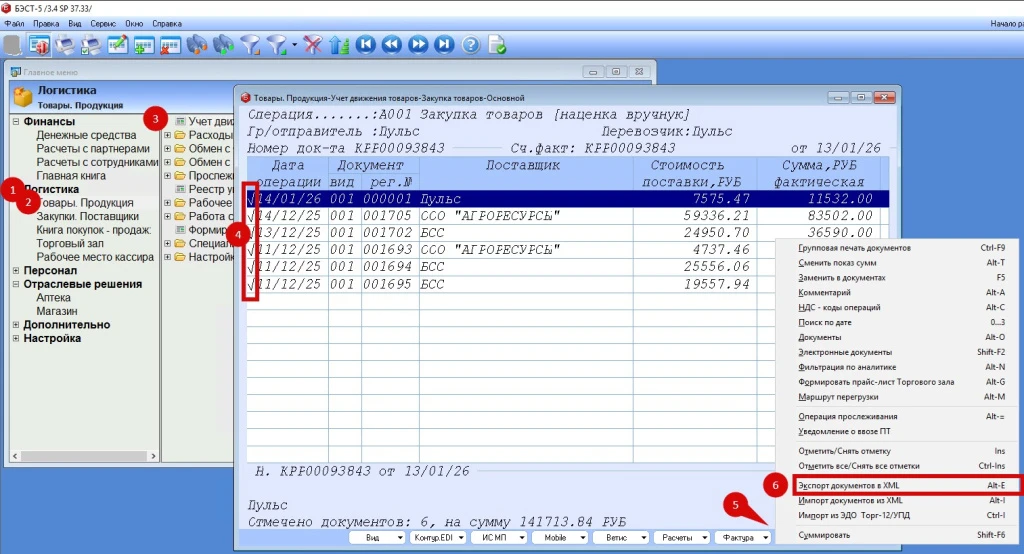Viewport: 1024px width, 554px height.
Task: Click the blue help question mark icon
Action: (x=470, y=45)
